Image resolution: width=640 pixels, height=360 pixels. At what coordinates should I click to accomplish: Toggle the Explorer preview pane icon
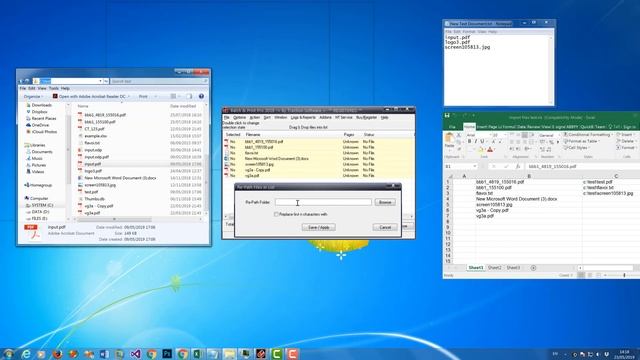tap(189, 96)
